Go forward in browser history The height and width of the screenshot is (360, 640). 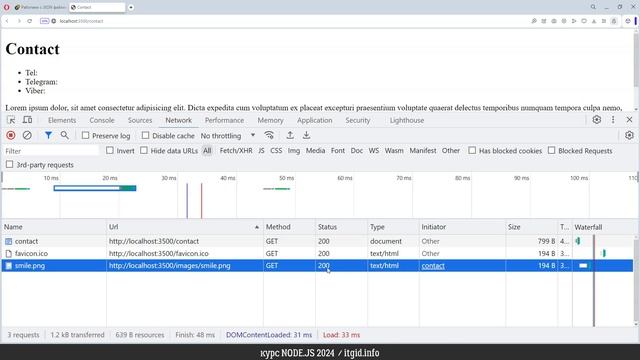click(19, 21)
